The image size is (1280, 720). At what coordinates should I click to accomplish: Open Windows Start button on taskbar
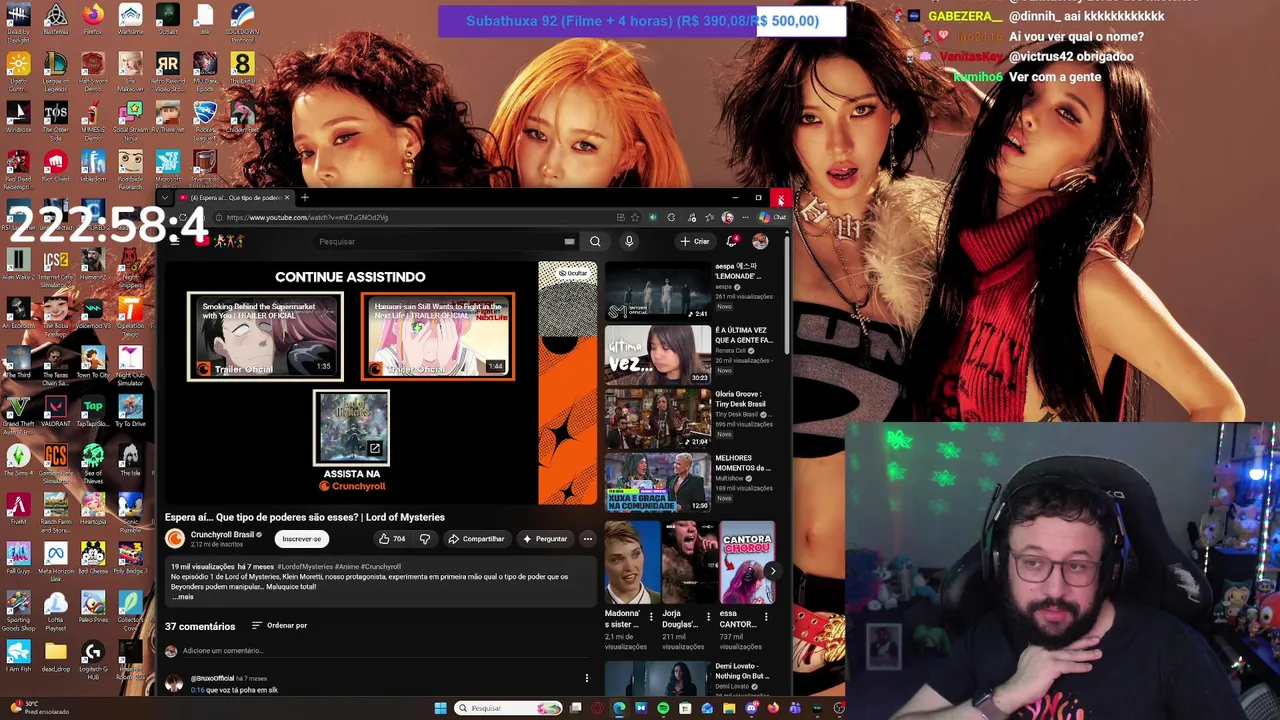click(x=440, y=708)
